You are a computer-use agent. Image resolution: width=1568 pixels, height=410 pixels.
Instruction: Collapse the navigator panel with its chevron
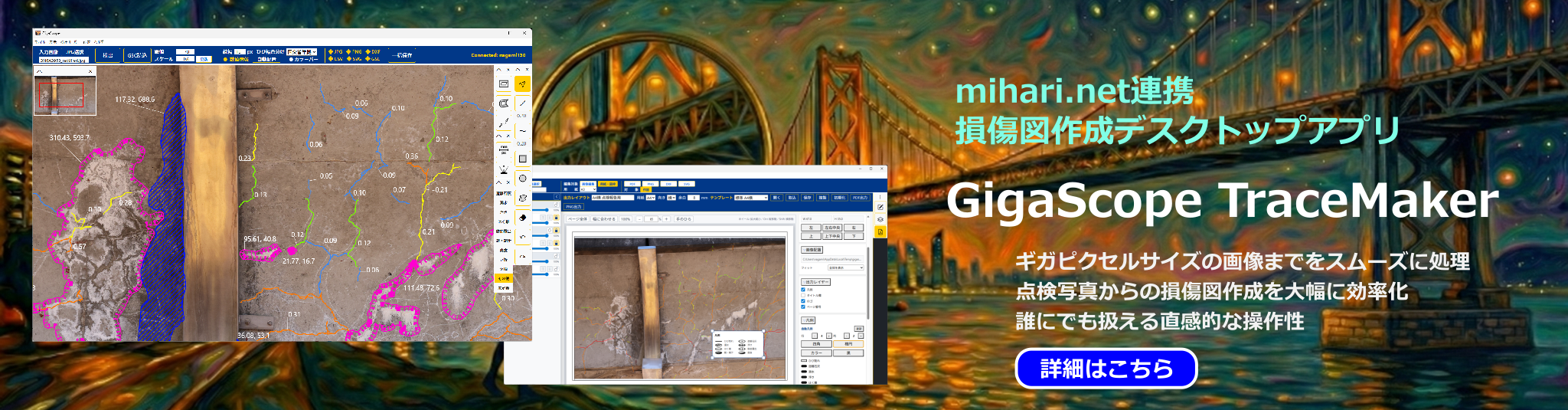40,71
